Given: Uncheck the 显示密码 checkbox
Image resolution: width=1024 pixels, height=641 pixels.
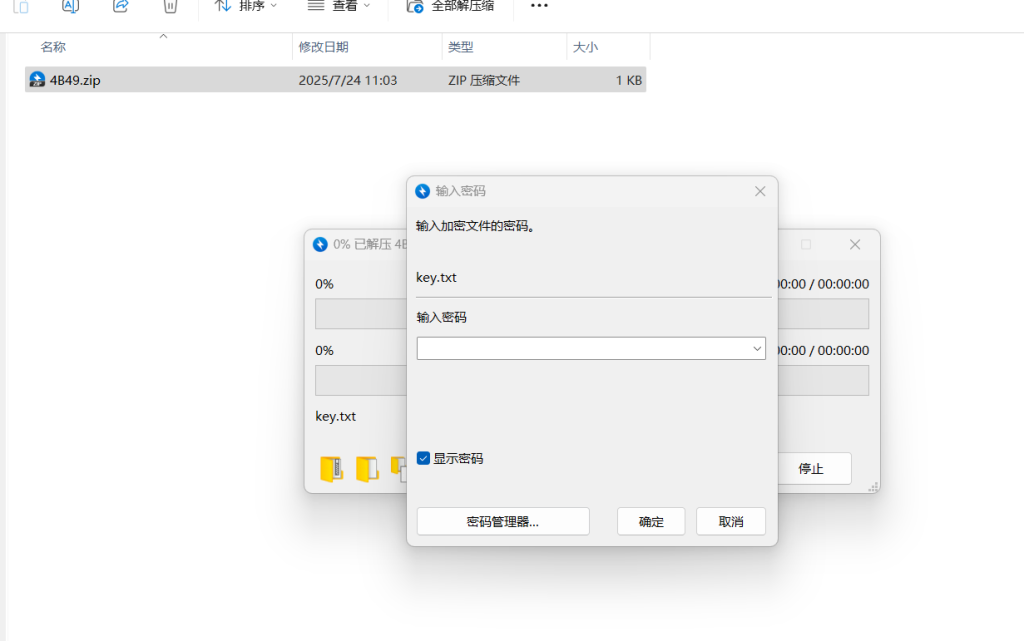Looking at the screenshot, I should click(423, 459).
